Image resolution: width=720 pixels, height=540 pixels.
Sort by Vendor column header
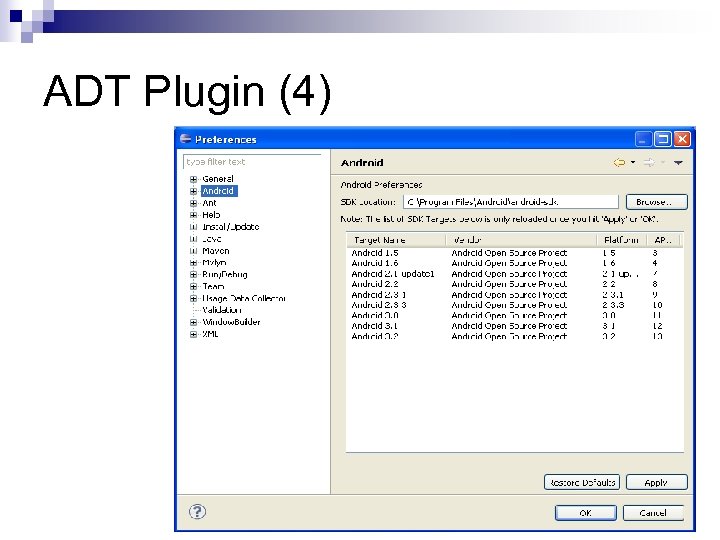click(521, 240)
